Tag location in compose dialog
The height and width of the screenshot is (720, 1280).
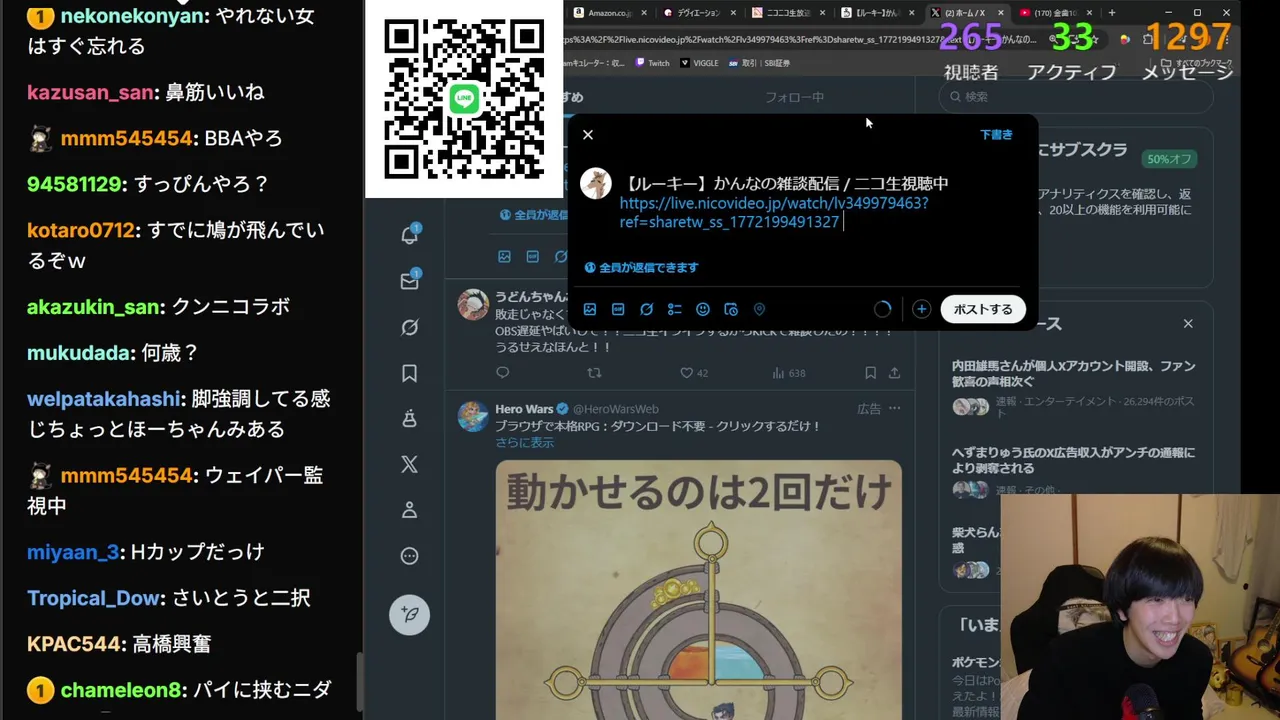pyautogui.click(x=759, y=309)
